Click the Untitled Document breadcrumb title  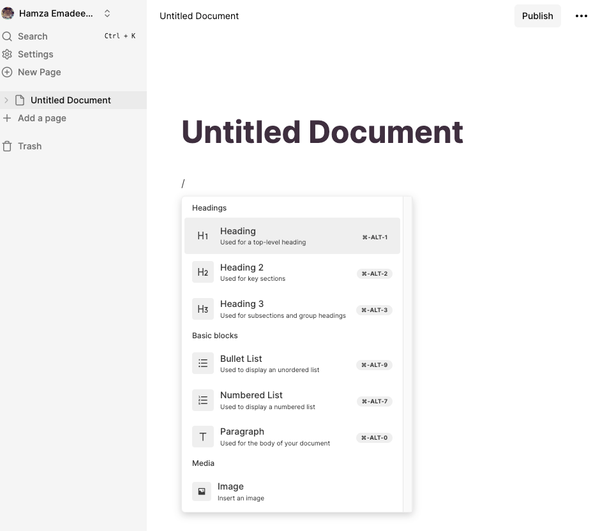pyautogui.click(x=199, y=16)
